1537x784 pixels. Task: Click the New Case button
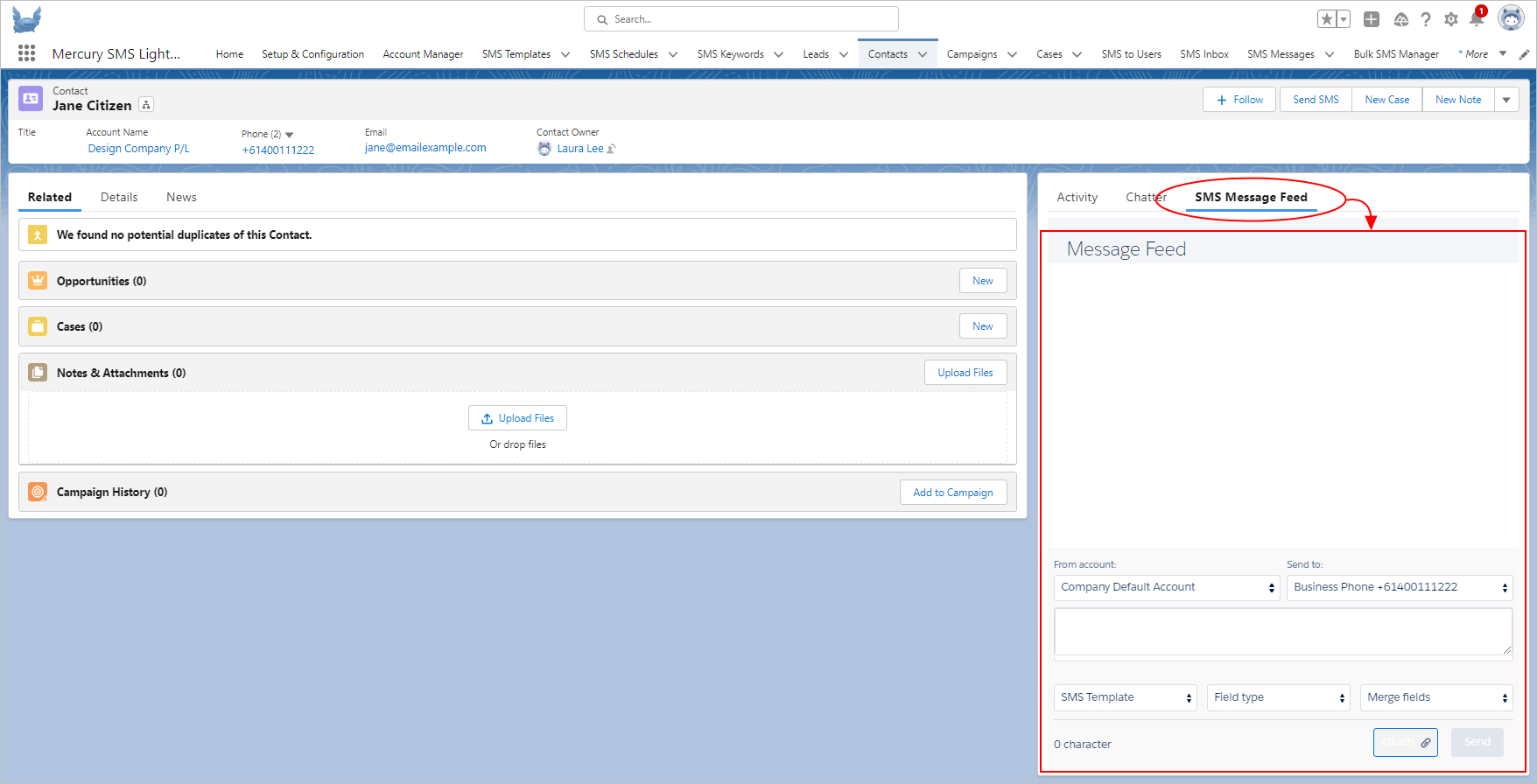click(x=1386, y=100)
